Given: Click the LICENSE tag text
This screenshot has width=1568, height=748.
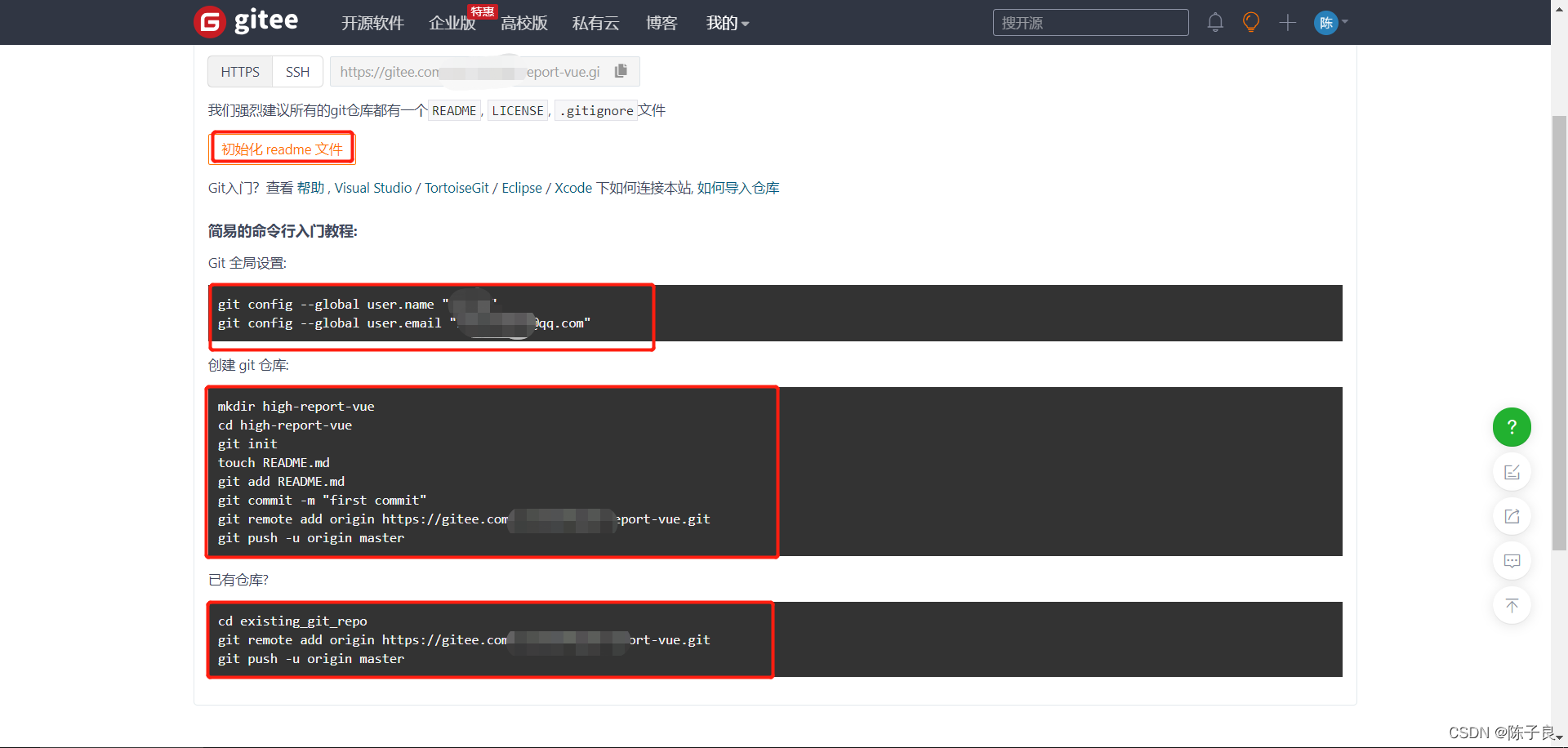Looking at the screenshot, I should [518, 110].
